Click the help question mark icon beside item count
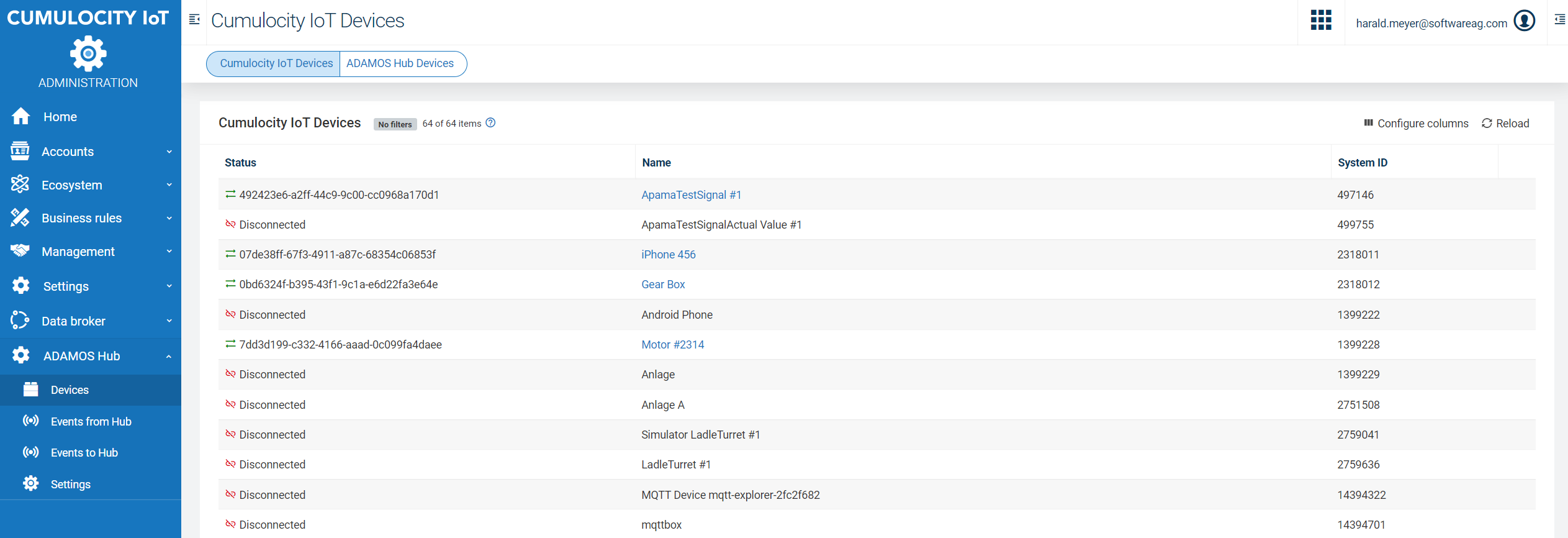The height and width of the screenshot is (538, 1568). [490, 123]
